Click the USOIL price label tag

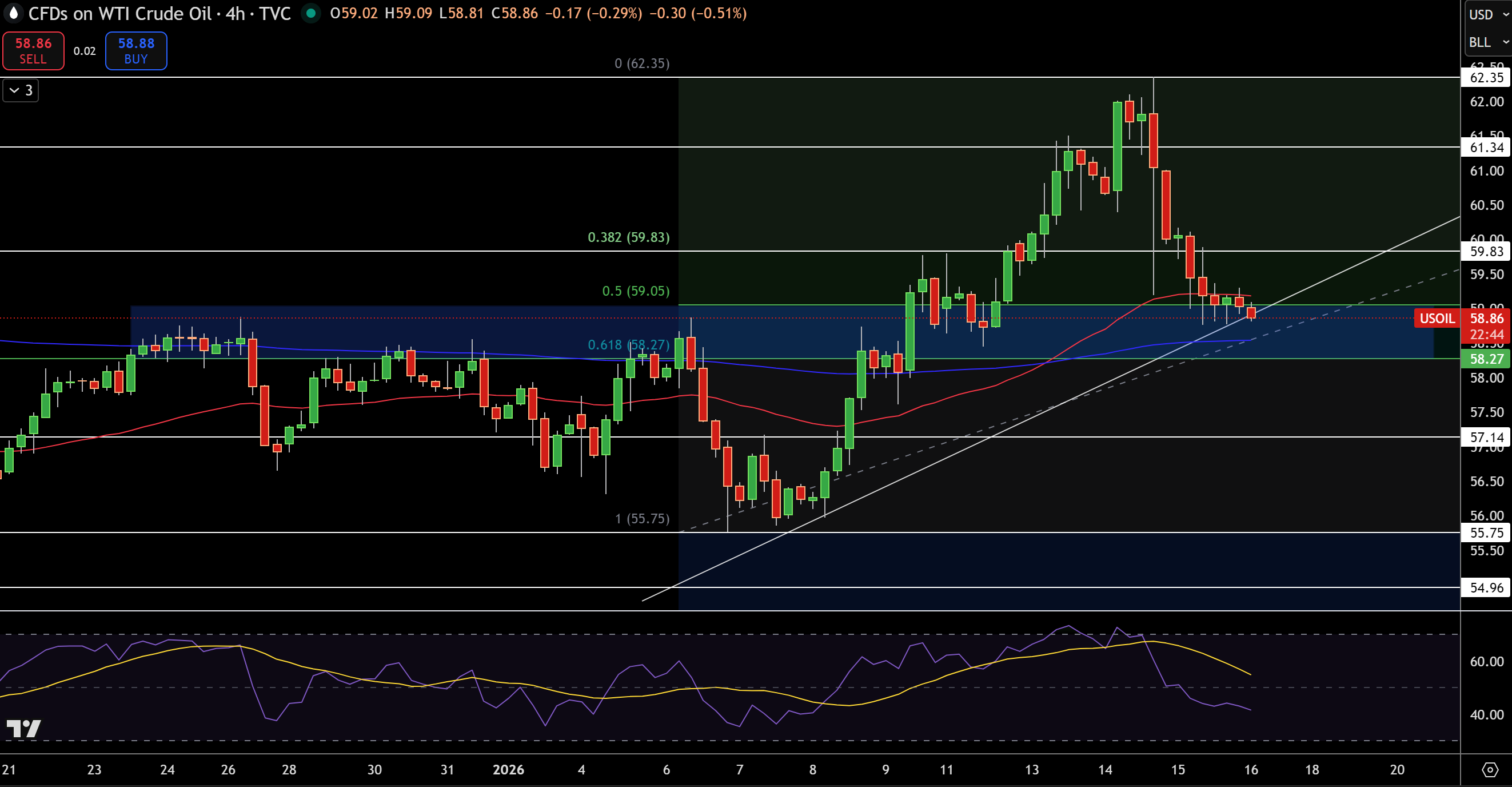pos(1437,319)
